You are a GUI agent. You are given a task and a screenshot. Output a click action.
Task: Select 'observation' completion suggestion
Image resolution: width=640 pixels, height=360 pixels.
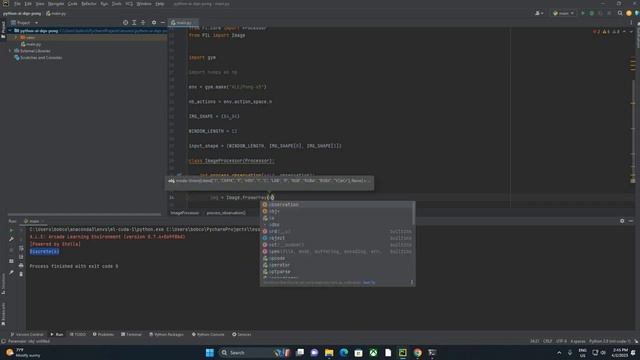pyautogui.click(x=337, y=204)
